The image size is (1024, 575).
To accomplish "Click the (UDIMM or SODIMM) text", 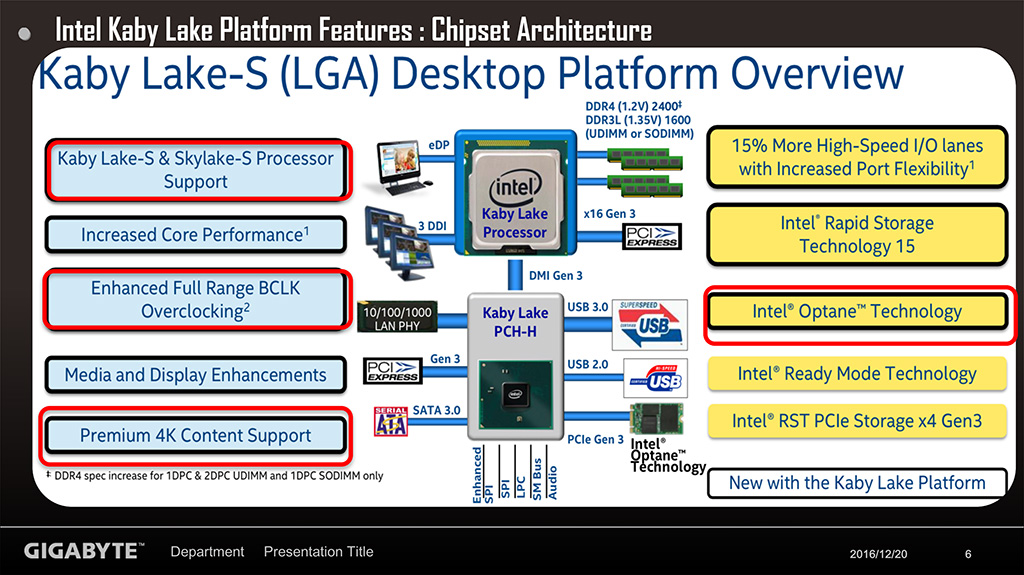I will coord(639,133).
